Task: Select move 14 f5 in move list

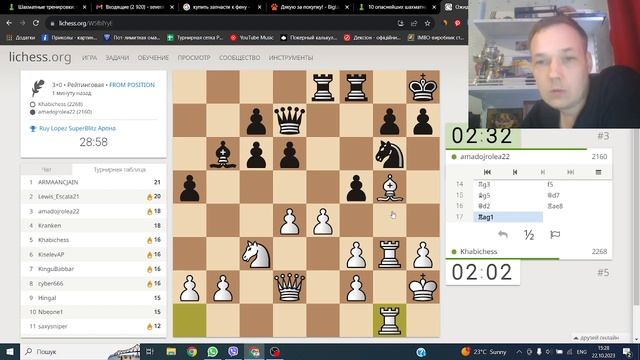Action: 577,184
